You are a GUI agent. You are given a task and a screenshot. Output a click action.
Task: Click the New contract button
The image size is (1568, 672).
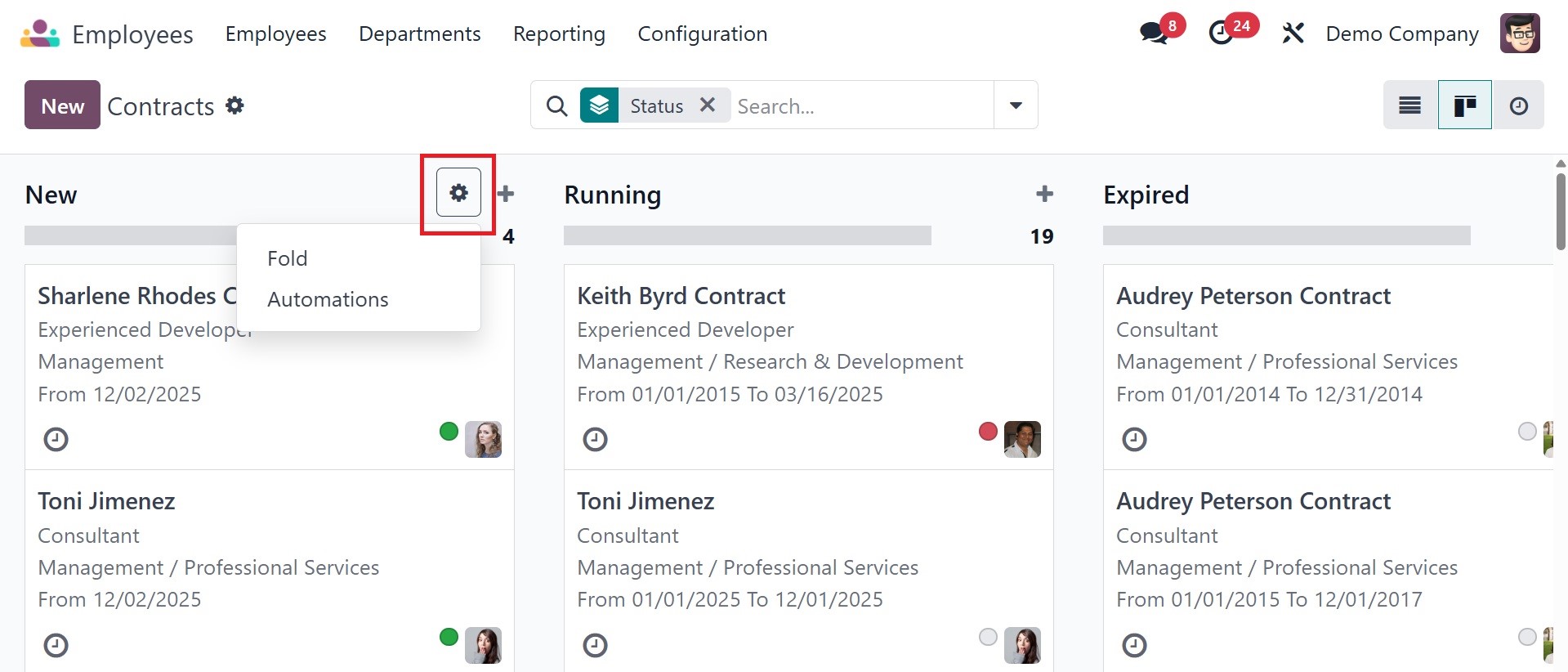tap(62, 105)
